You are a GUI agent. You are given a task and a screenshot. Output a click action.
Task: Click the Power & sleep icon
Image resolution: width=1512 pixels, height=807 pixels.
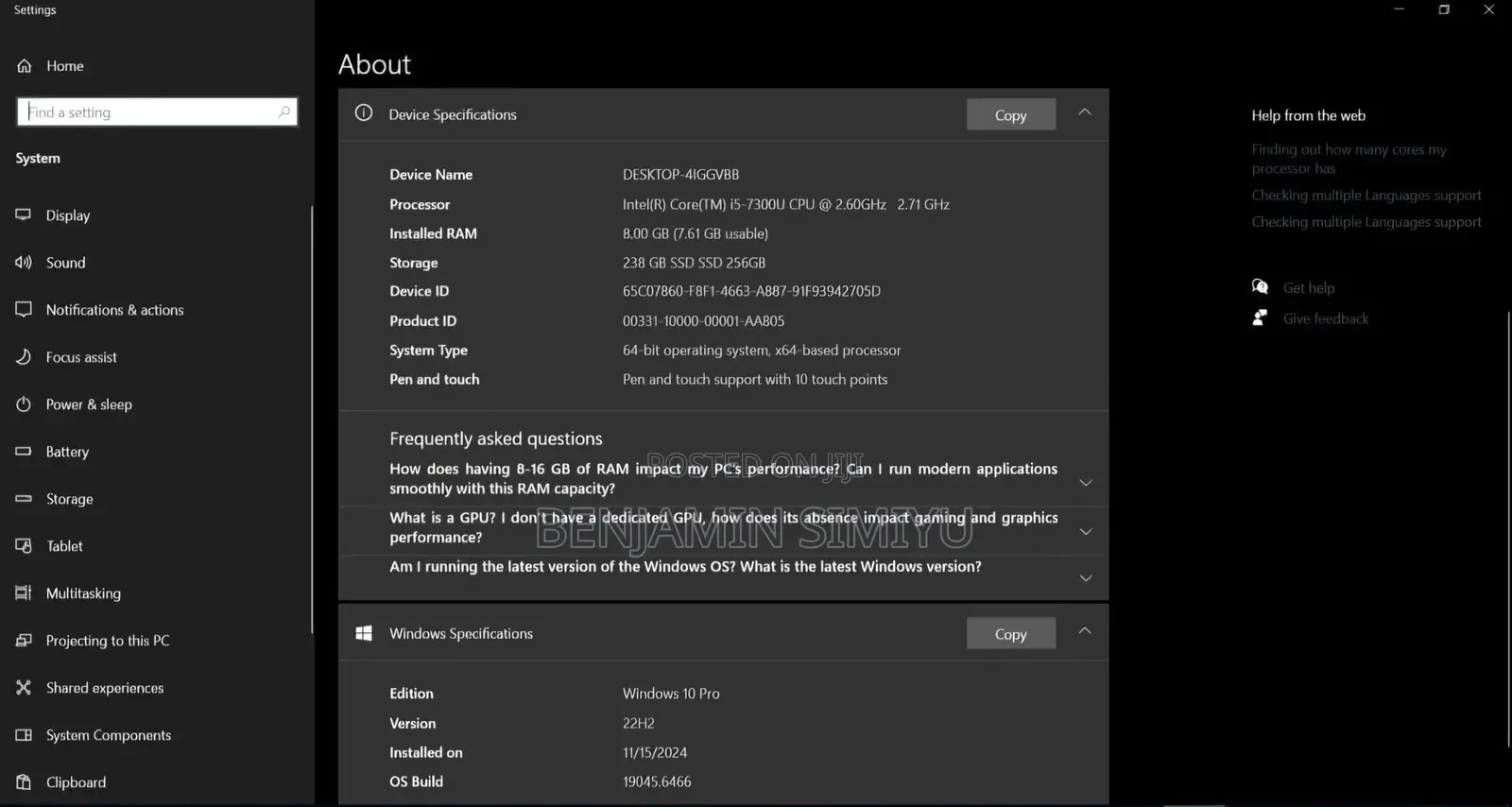pyautogui.click(x=24, y=403)
